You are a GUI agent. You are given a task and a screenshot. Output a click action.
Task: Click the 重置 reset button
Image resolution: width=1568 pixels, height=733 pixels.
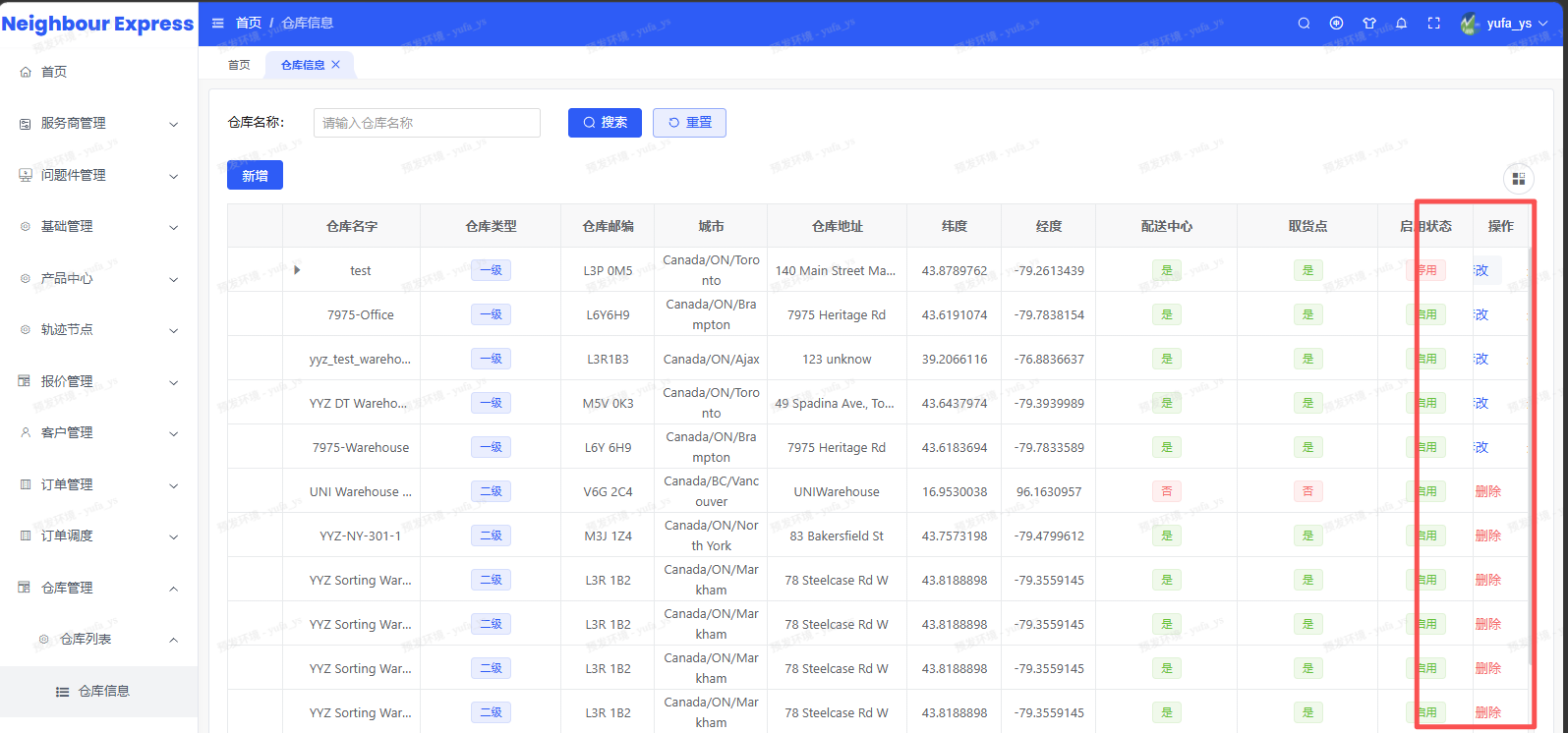point(689,123)
